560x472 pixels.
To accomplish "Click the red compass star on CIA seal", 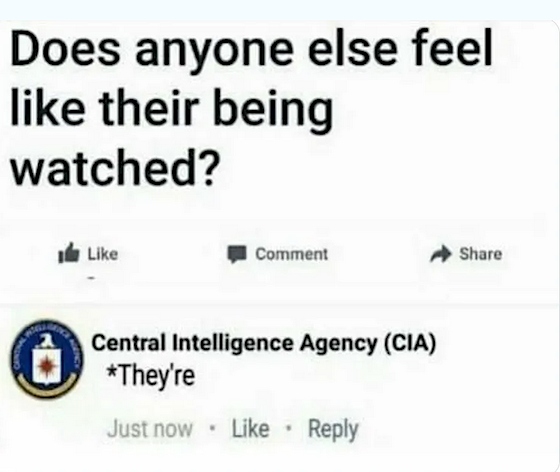I will pos(46,365).
